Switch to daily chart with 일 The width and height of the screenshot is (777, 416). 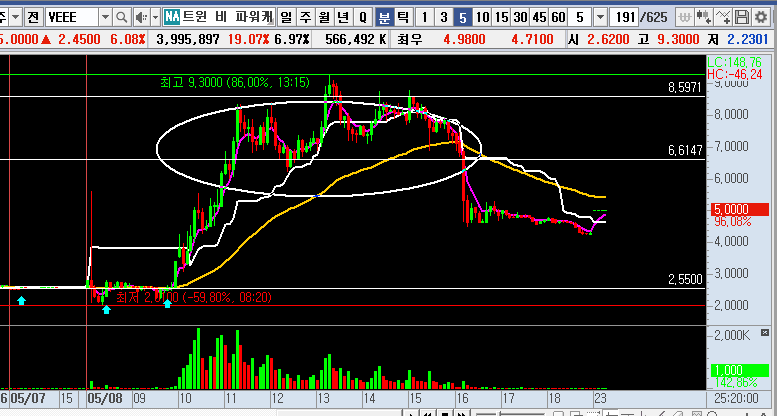(286, 18)
